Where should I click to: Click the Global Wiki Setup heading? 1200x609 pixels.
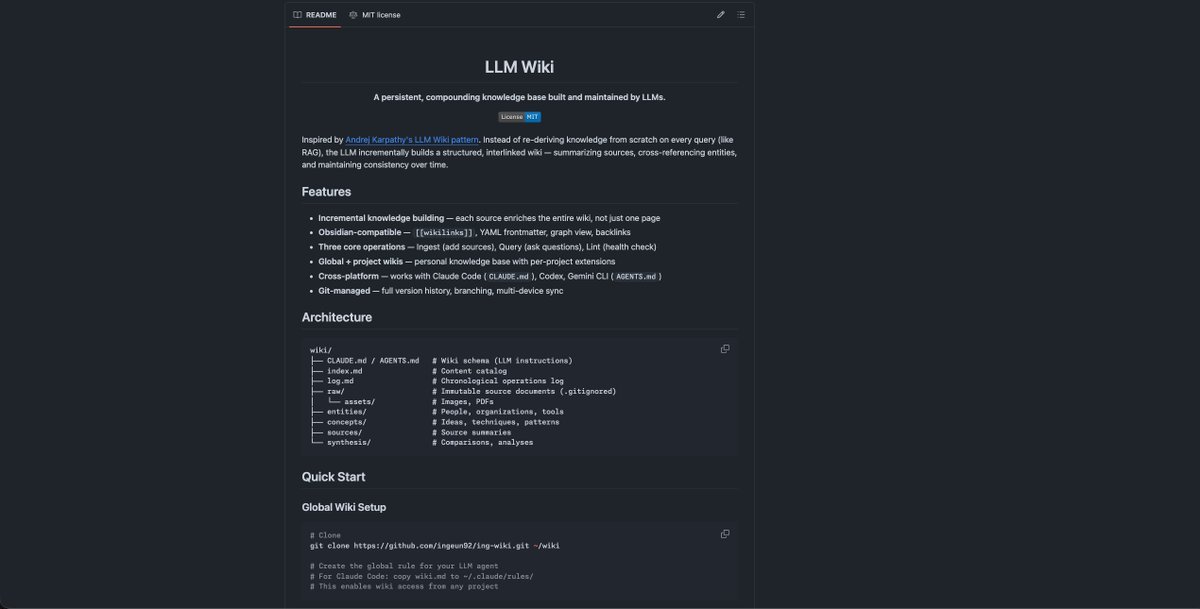[x=344, y=507]
